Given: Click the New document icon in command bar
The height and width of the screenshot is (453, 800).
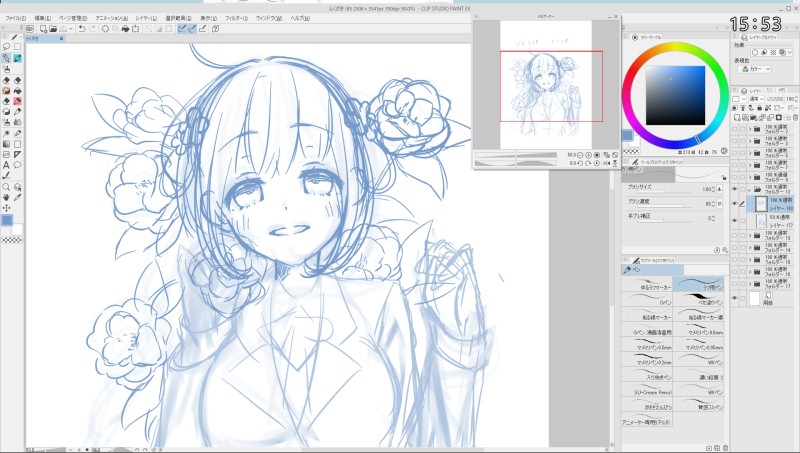Looking at the screenshot, I should coord(43,29).
